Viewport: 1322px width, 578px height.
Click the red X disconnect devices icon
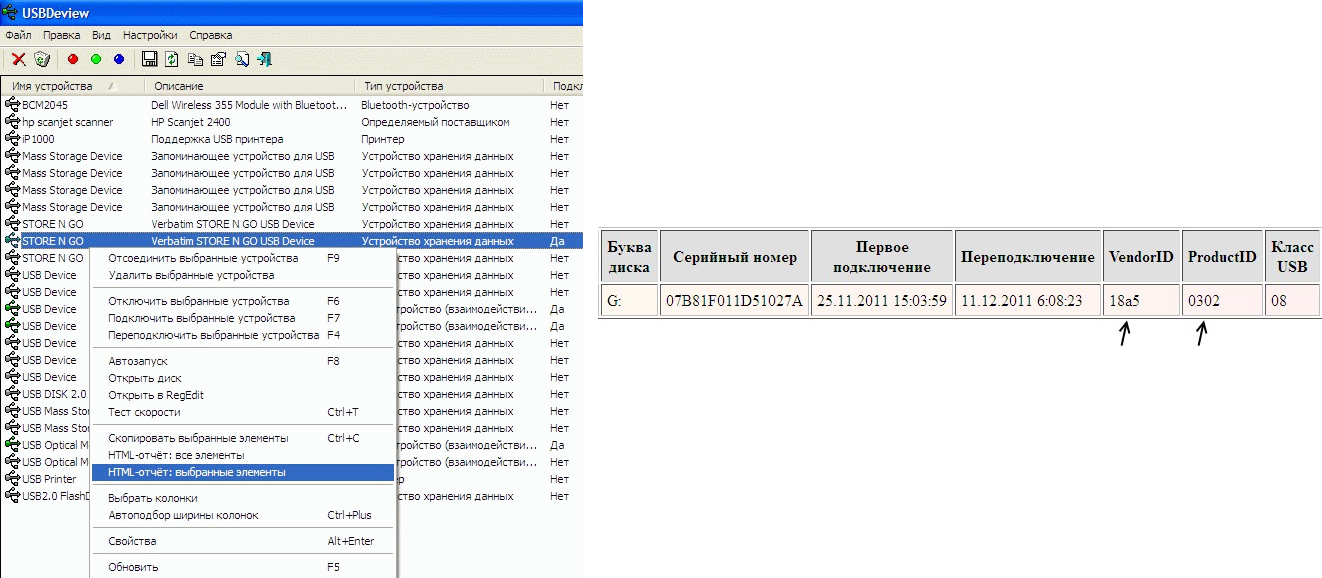(x=18, y=59)
